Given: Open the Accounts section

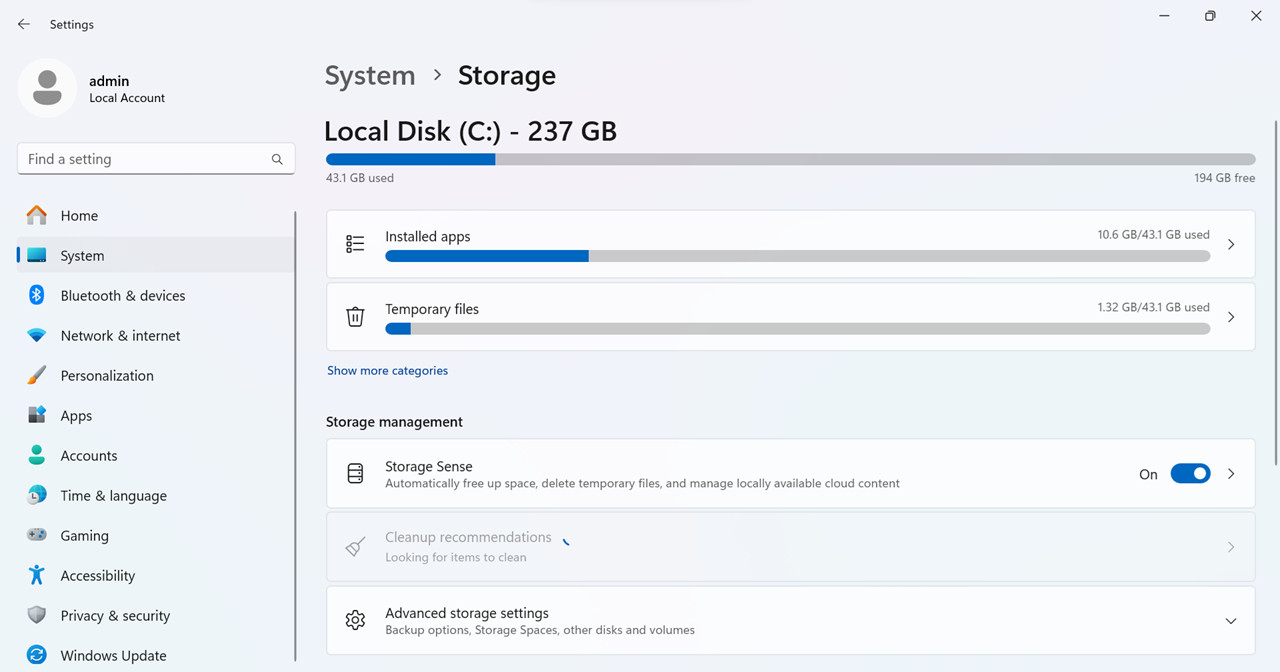Looking at the screenshot, I should [156, 455].
